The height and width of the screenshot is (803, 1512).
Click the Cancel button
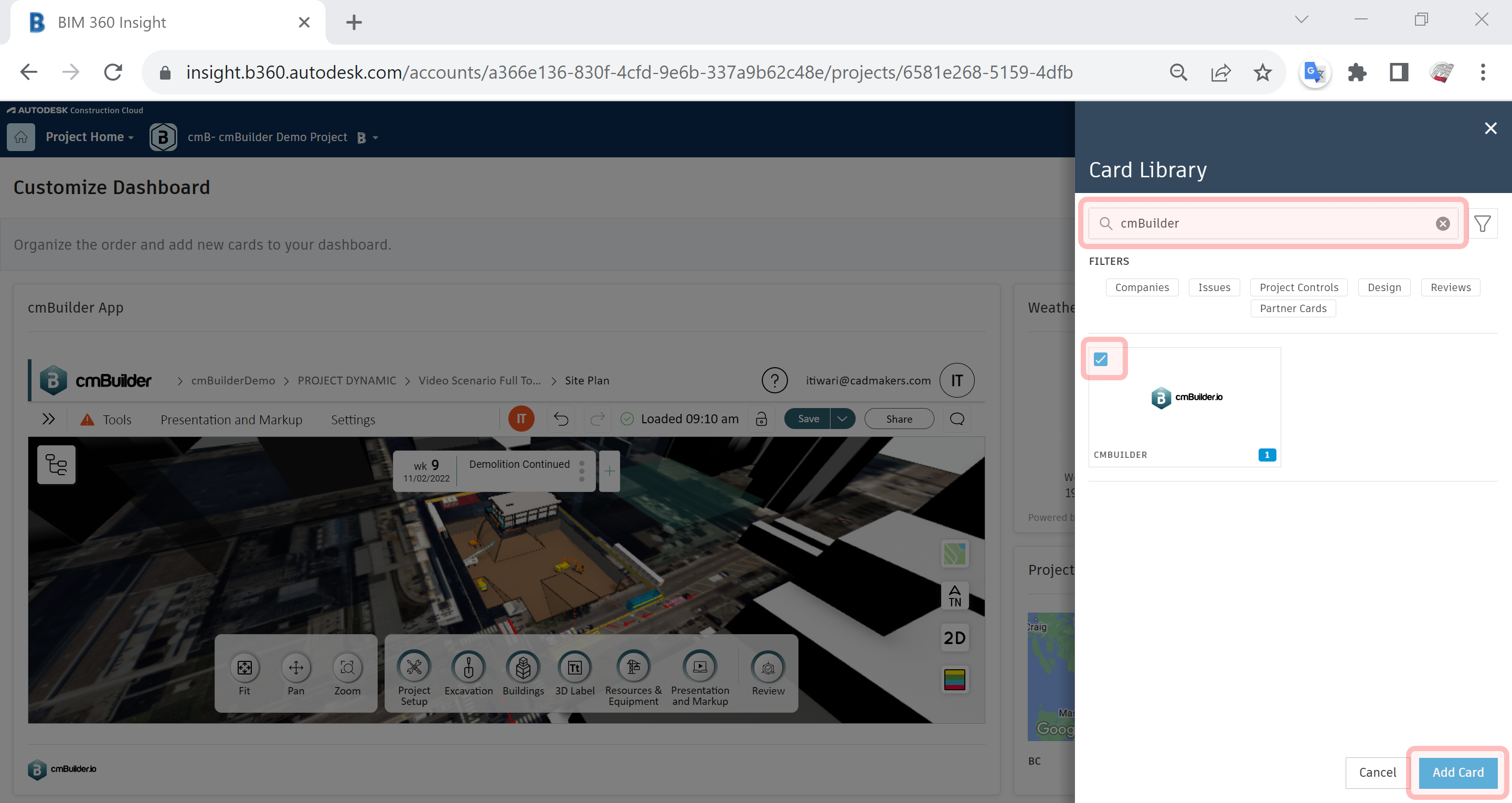tap(1377, 772)
